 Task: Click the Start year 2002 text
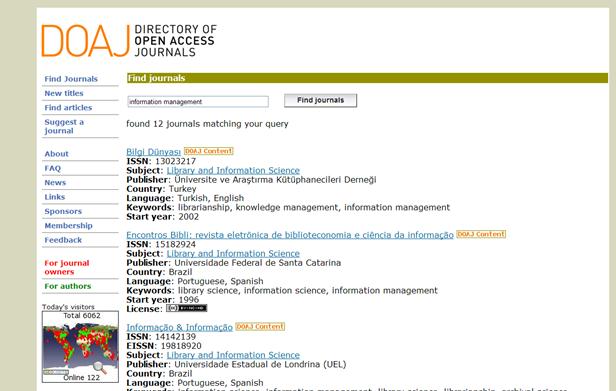[162, 217]
